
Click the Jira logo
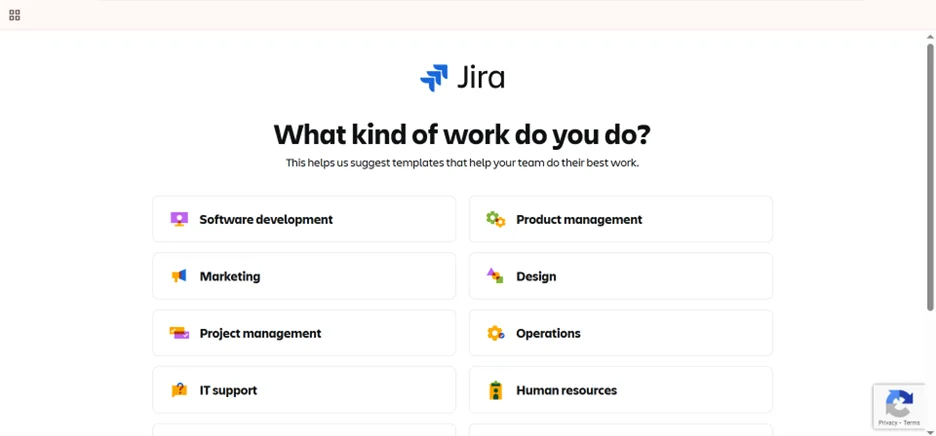[x=462, y=78]
